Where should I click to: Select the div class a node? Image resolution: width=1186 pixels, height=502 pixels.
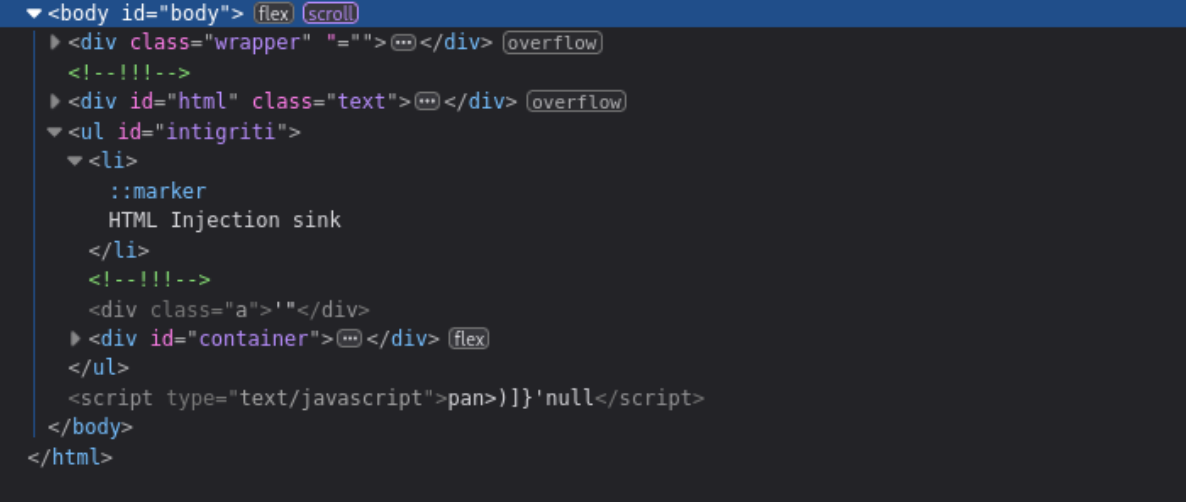click(228, 309)
